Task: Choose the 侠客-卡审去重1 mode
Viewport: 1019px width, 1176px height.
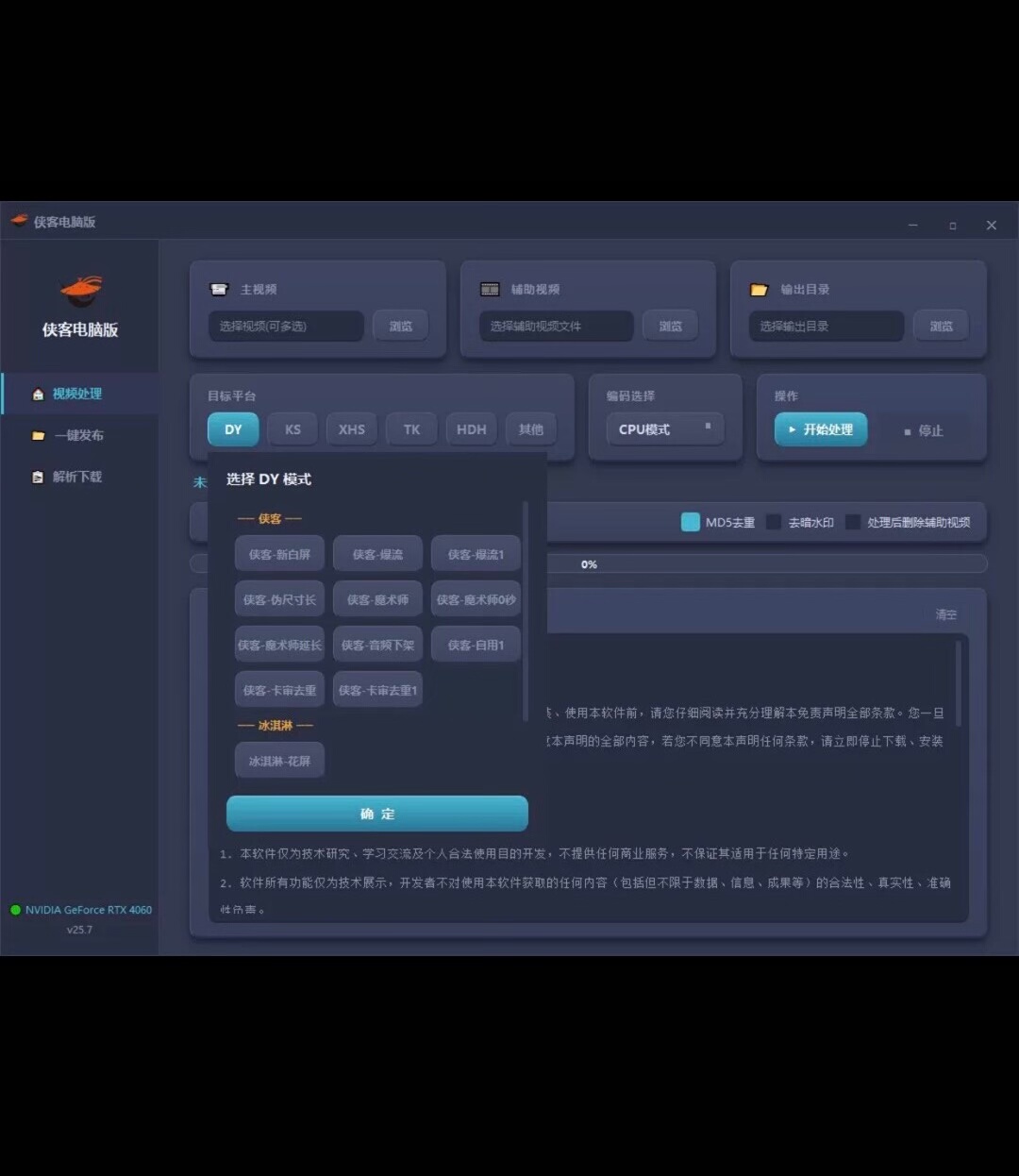Action: pos(377,690)
